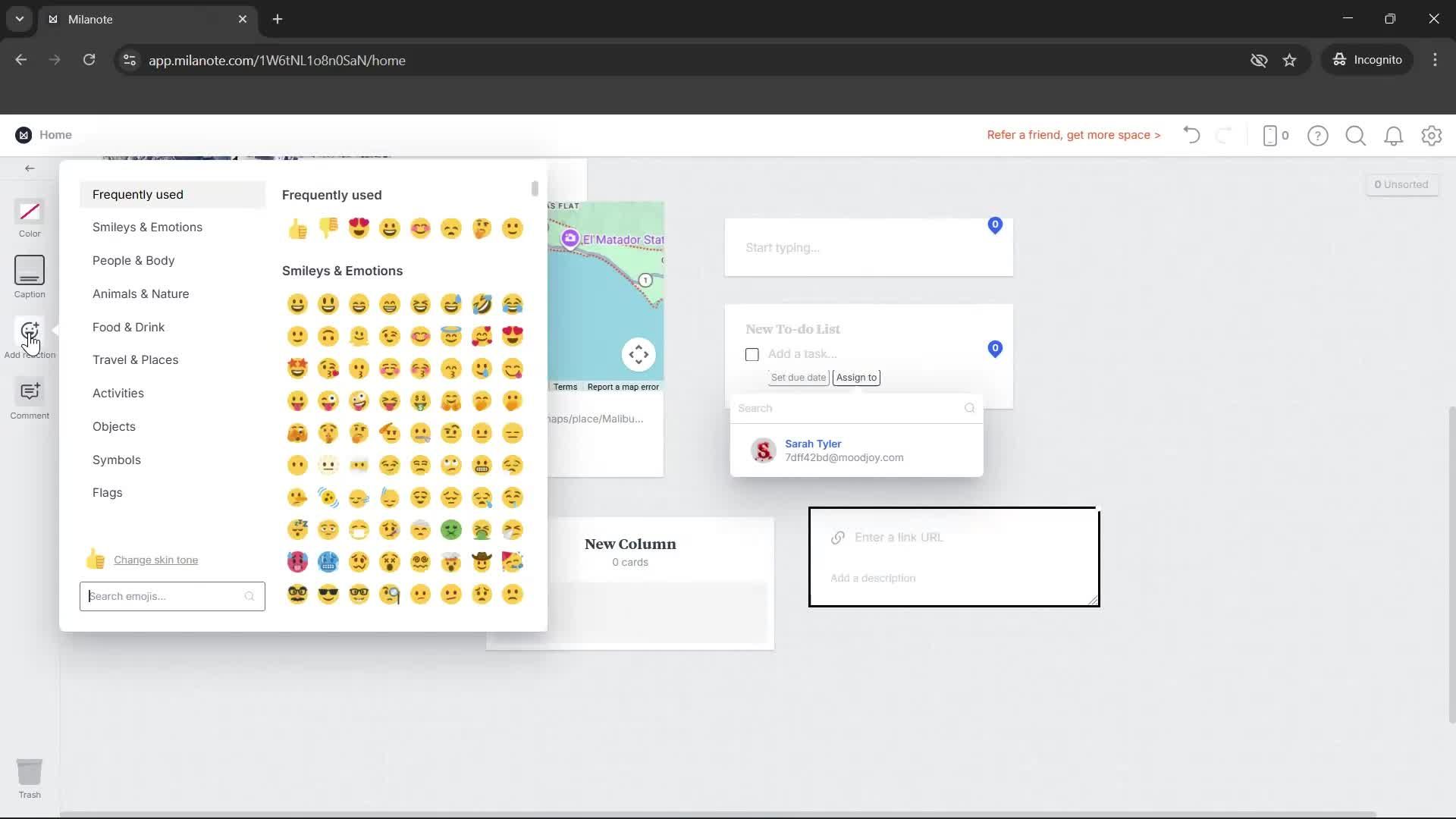The width and height of the screenshot is (1456, 819).
Task: Click the Set due date button
Action: click(x=798, y=377)
